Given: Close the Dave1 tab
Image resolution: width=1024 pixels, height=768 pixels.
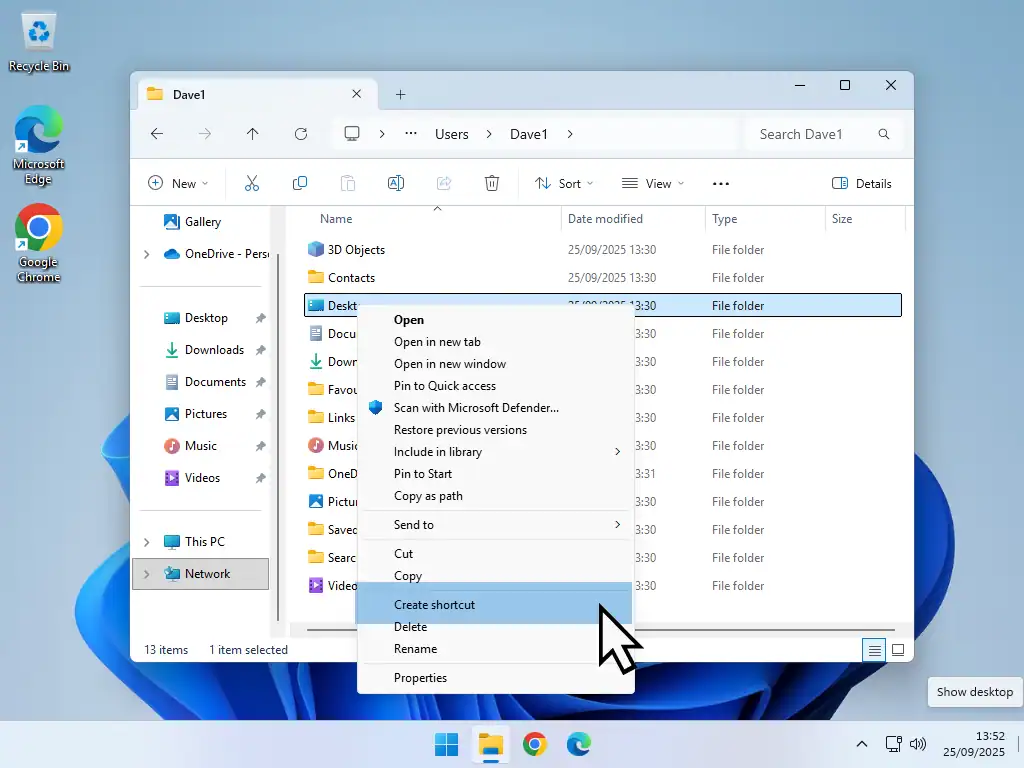Looking at the screenshot, I should (x=357, y=94).
